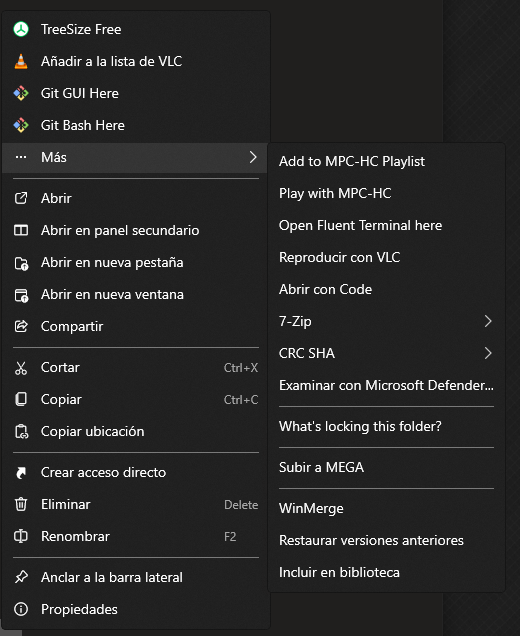
Task: Click the Propiedades info icon
Action: (x=21, y=610)
